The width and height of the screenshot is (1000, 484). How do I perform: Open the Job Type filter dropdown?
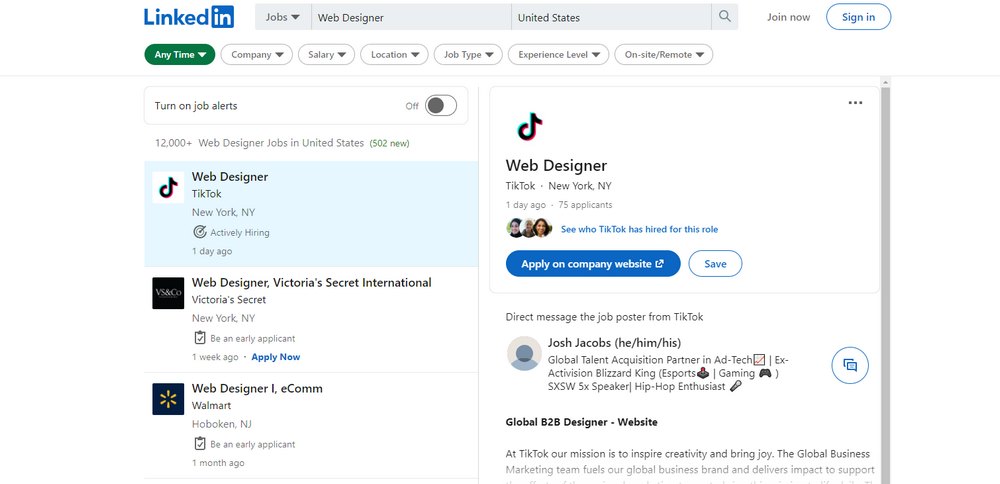tap(468, 55)
